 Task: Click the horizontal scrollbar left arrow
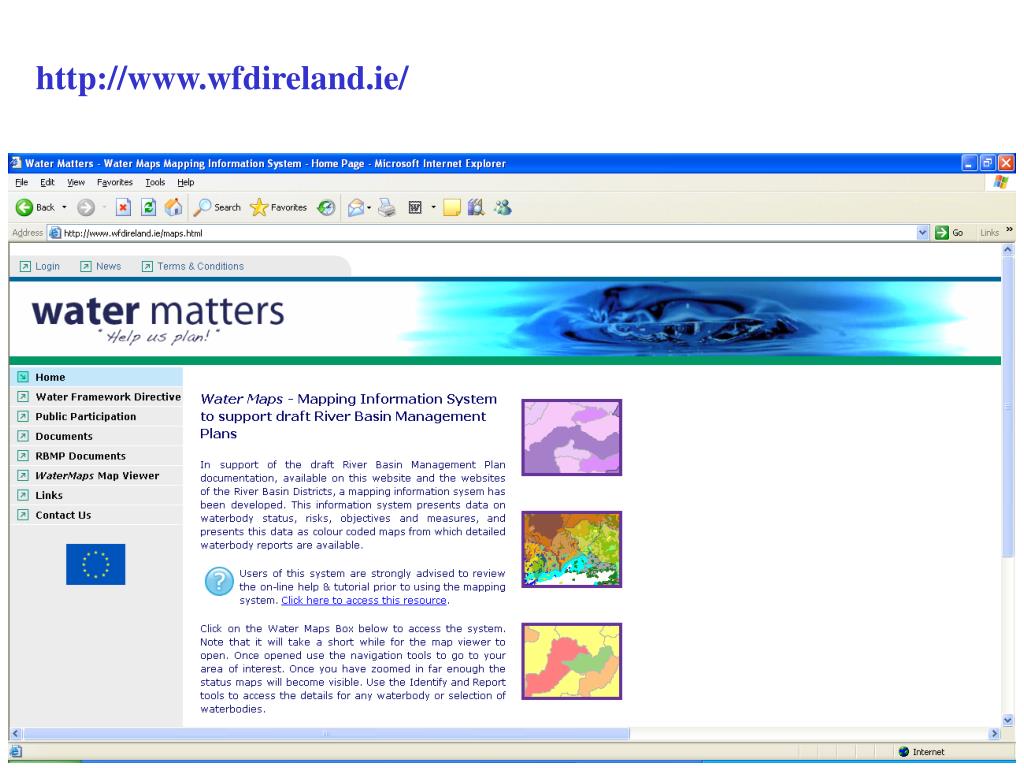coord(16,733)
